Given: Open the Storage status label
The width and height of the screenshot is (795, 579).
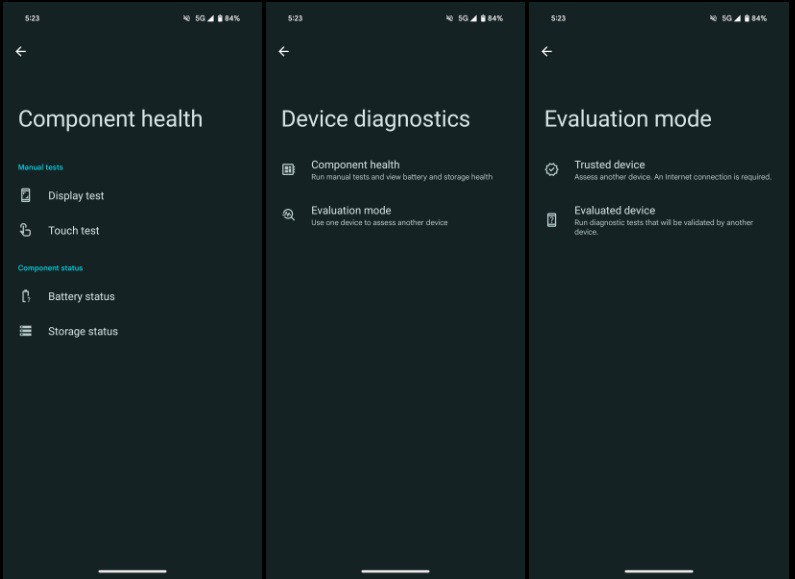Looking at the screenshot, I should pos(83,332).
